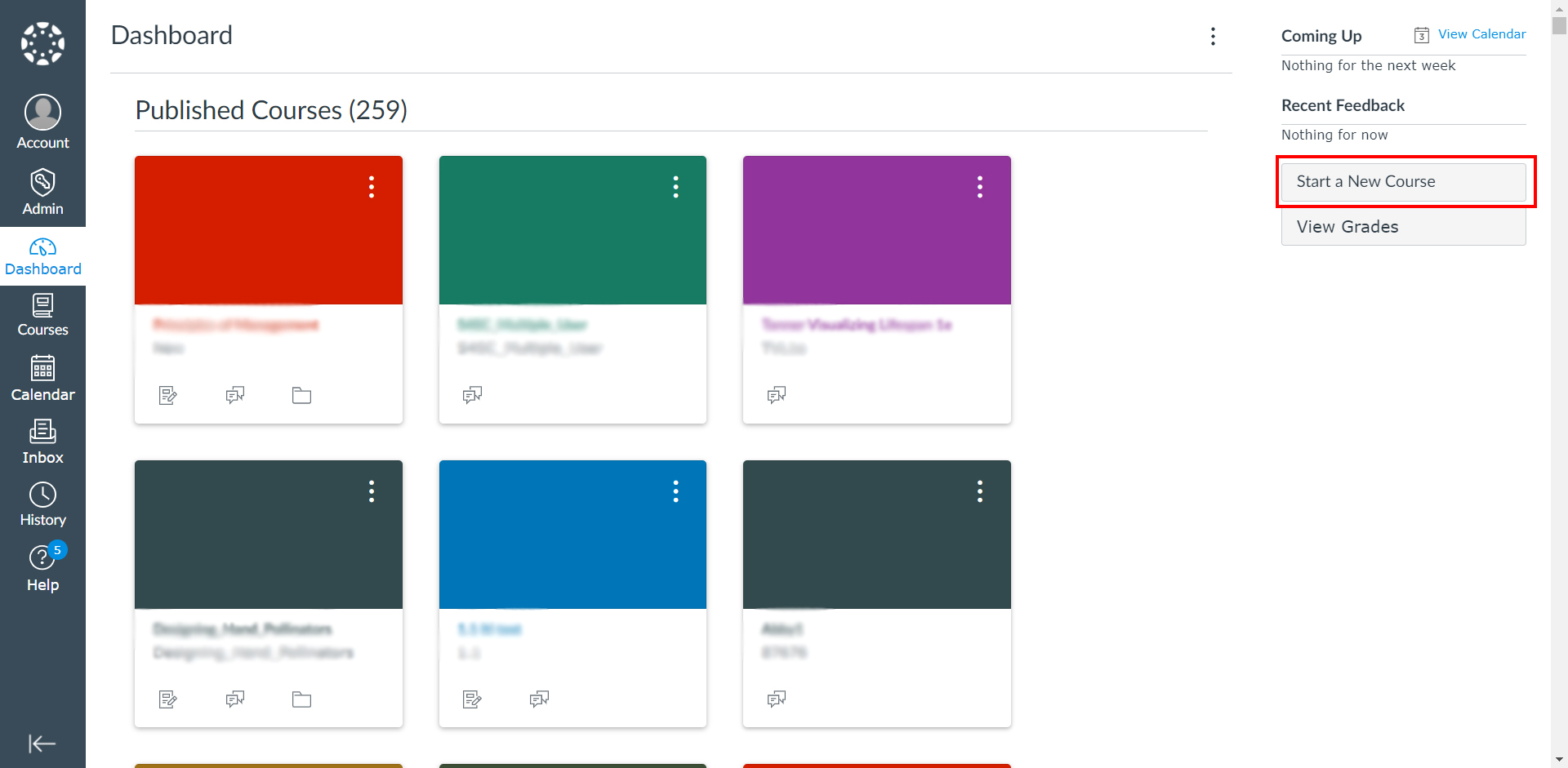Open the Calendar sidebar item

pyautogui.click(x=42, y=378)
